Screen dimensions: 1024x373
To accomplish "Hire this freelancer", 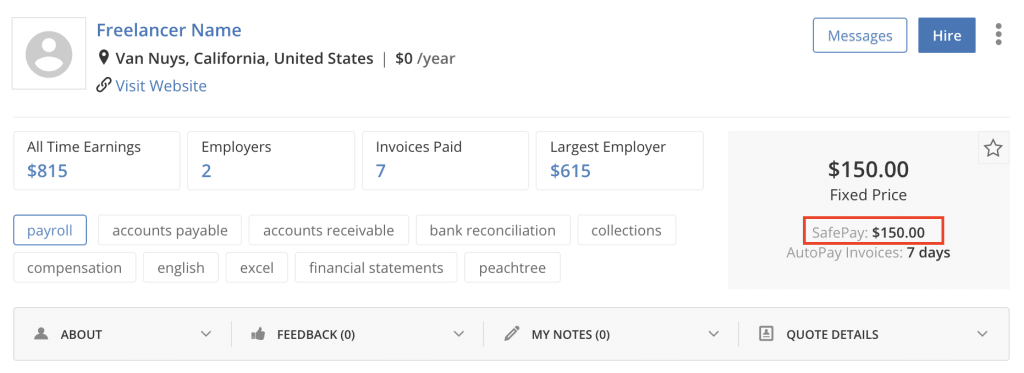I will pos(947,35).
